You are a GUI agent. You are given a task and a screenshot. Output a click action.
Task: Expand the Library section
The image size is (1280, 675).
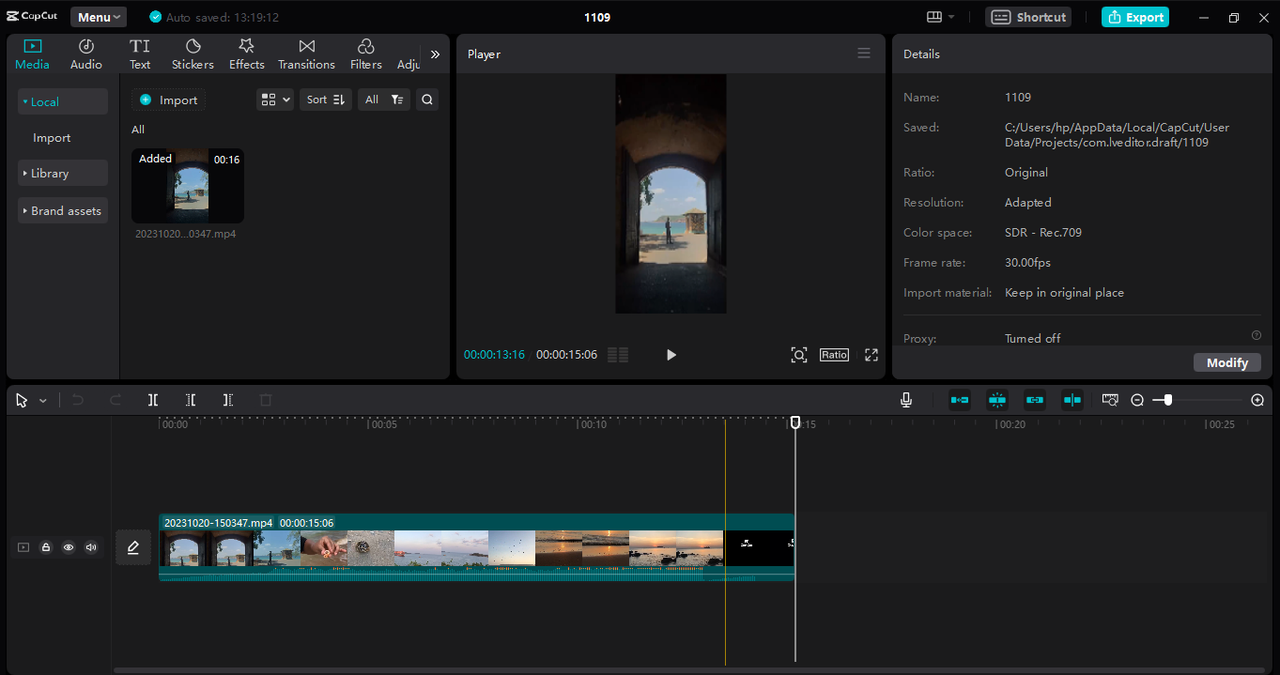[x=63, y=173]
